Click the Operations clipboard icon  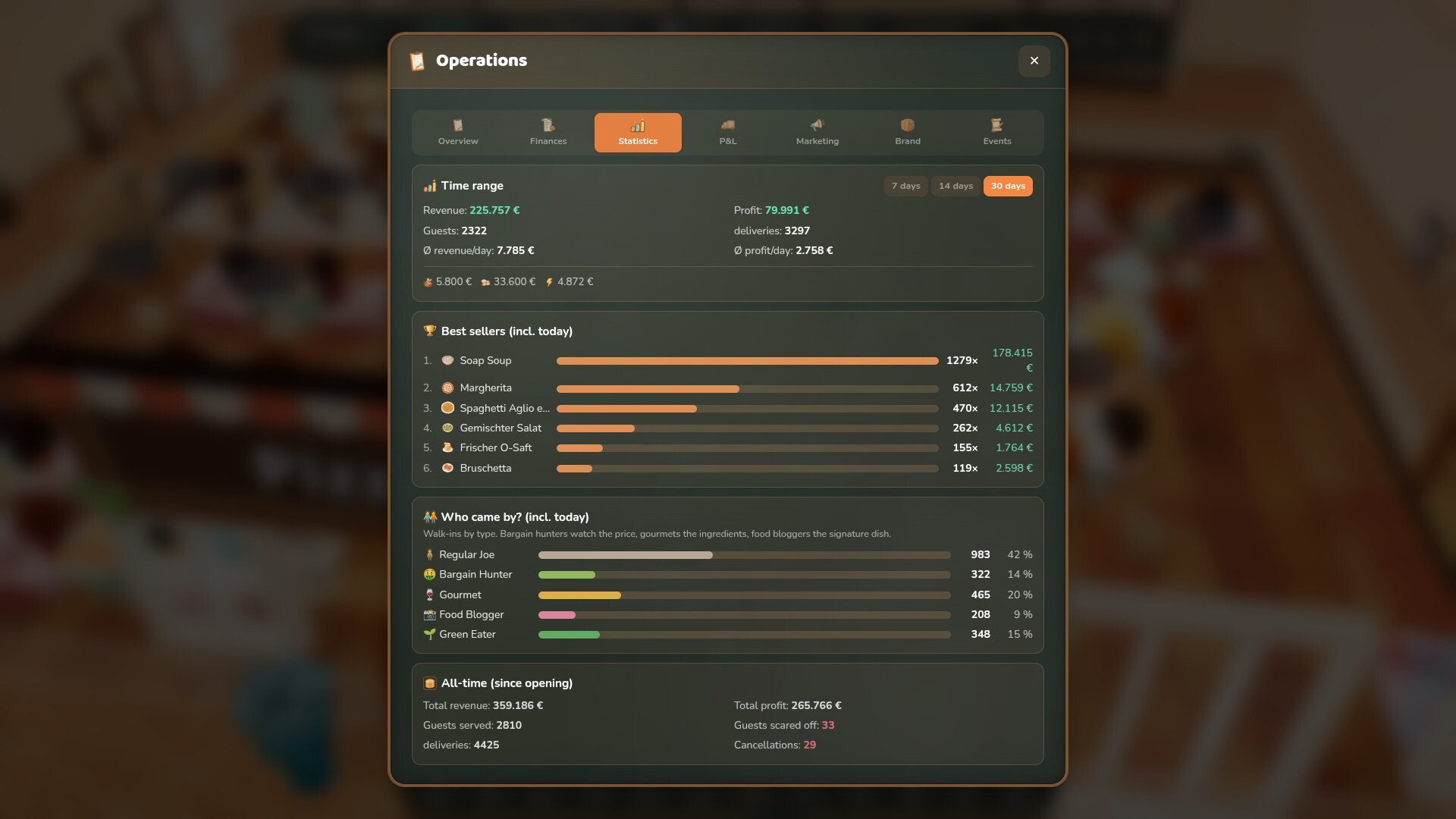tap(416, 61)
